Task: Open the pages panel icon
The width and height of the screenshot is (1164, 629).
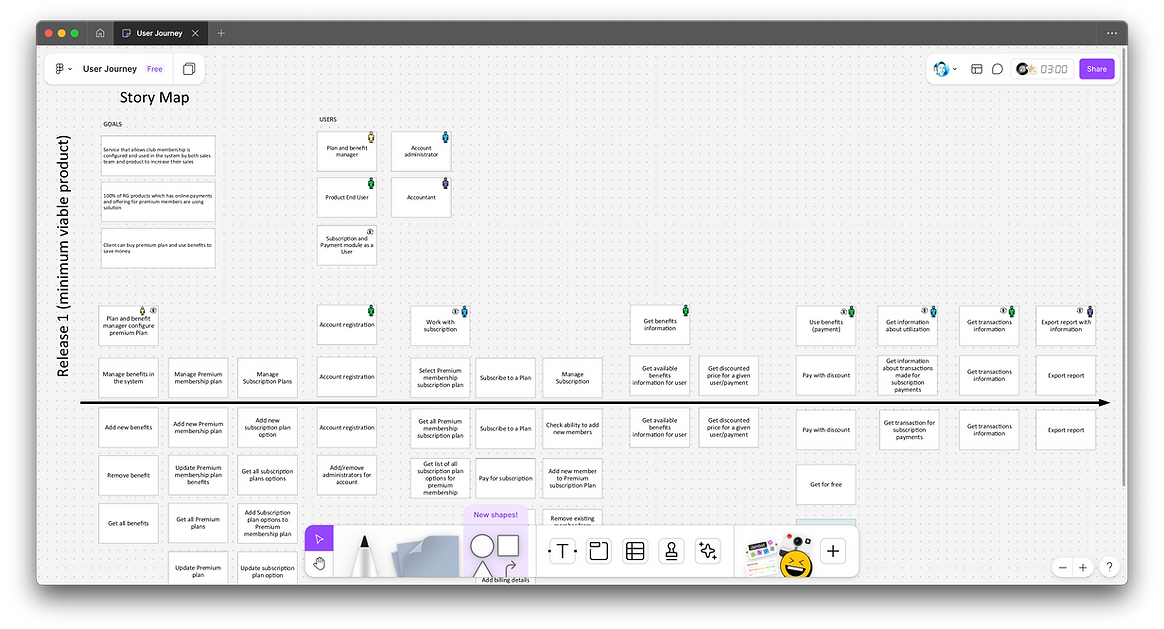Action: click(x=189, y=69)
